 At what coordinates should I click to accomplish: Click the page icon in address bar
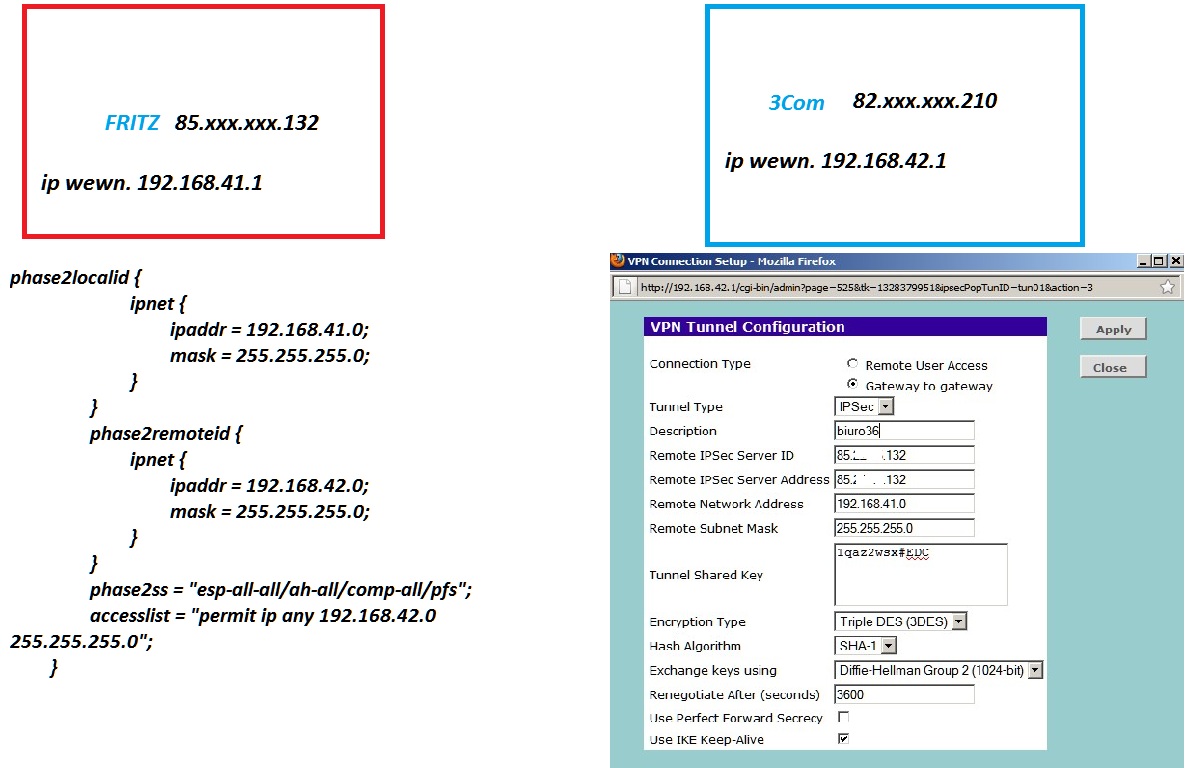pyautogui.click(x=625, y=287)
